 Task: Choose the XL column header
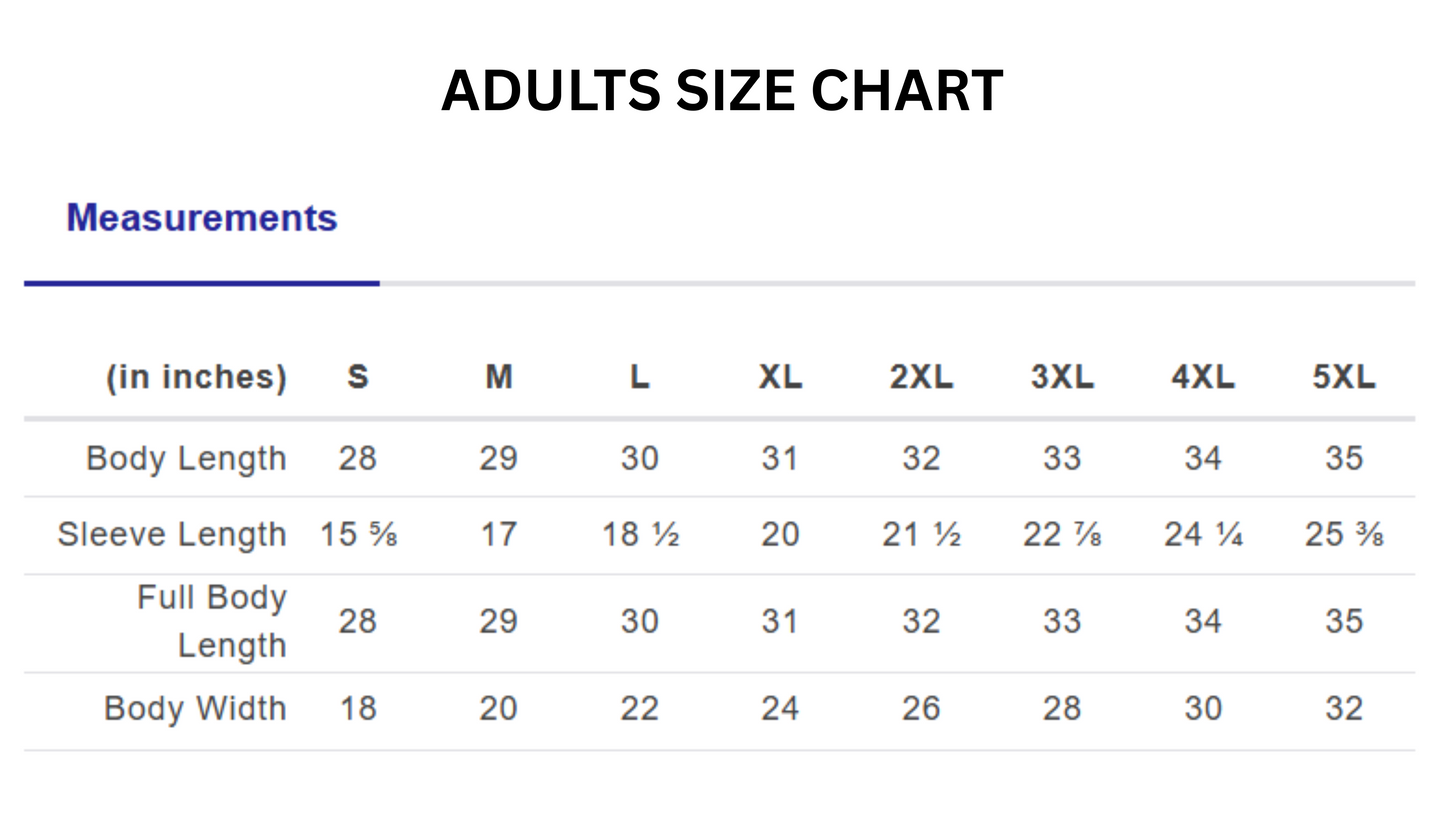(780, 377)
